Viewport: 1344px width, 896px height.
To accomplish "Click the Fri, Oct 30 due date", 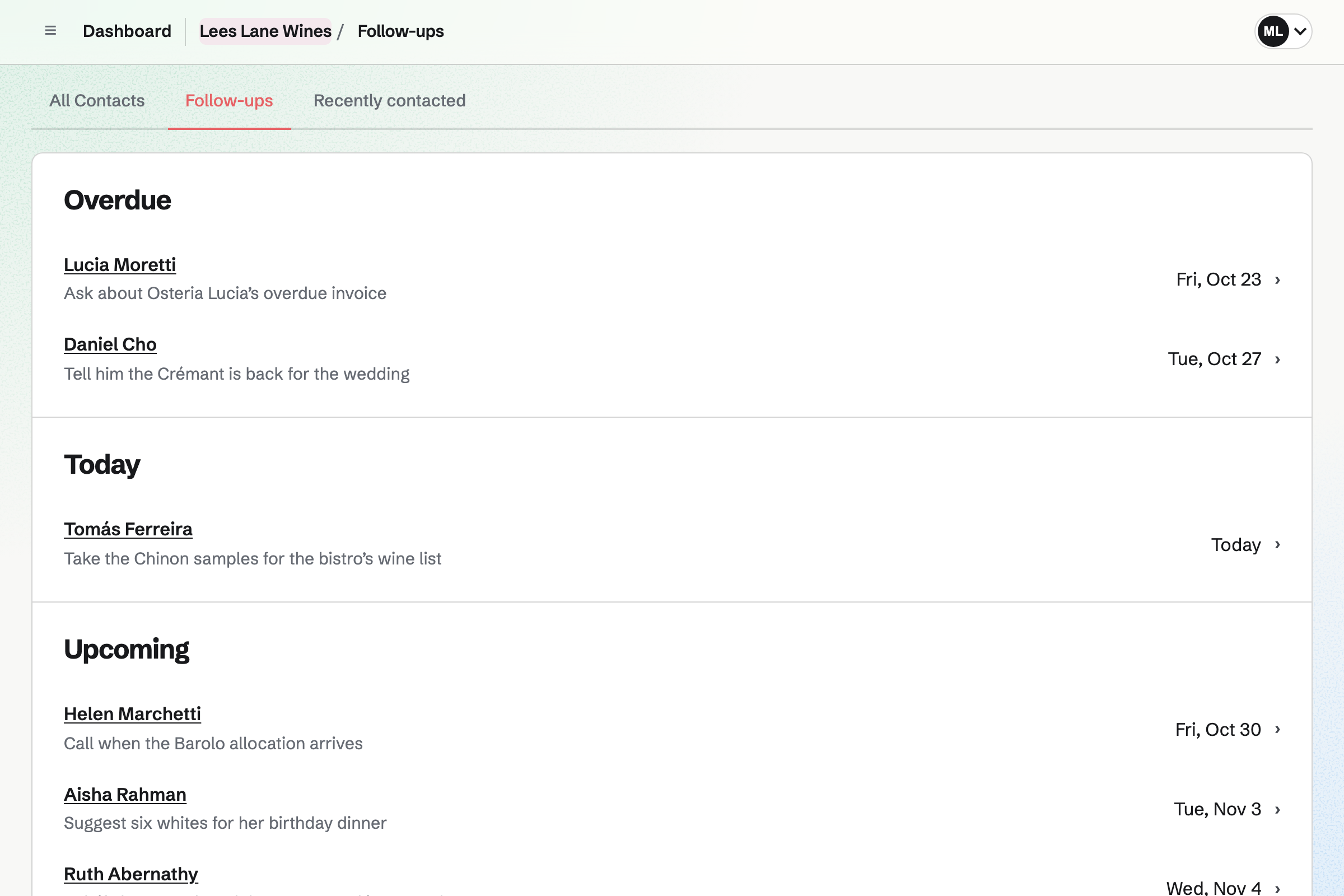I will (1217, 730).
